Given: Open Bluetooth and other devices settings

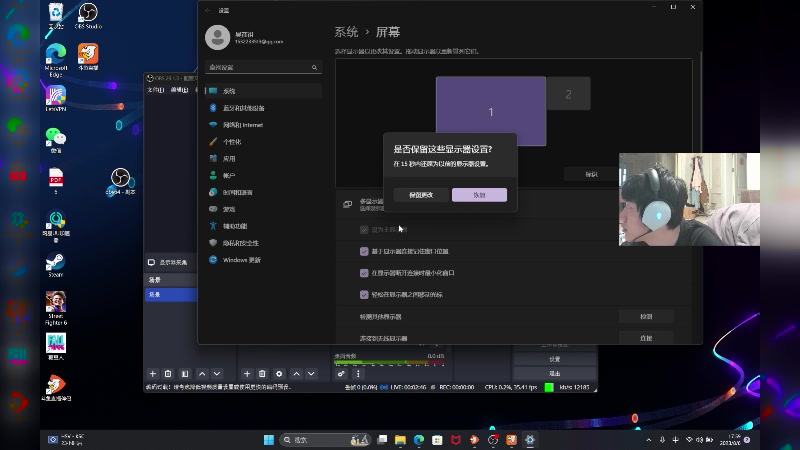Looking at the screenshot, I should [264, 108].
